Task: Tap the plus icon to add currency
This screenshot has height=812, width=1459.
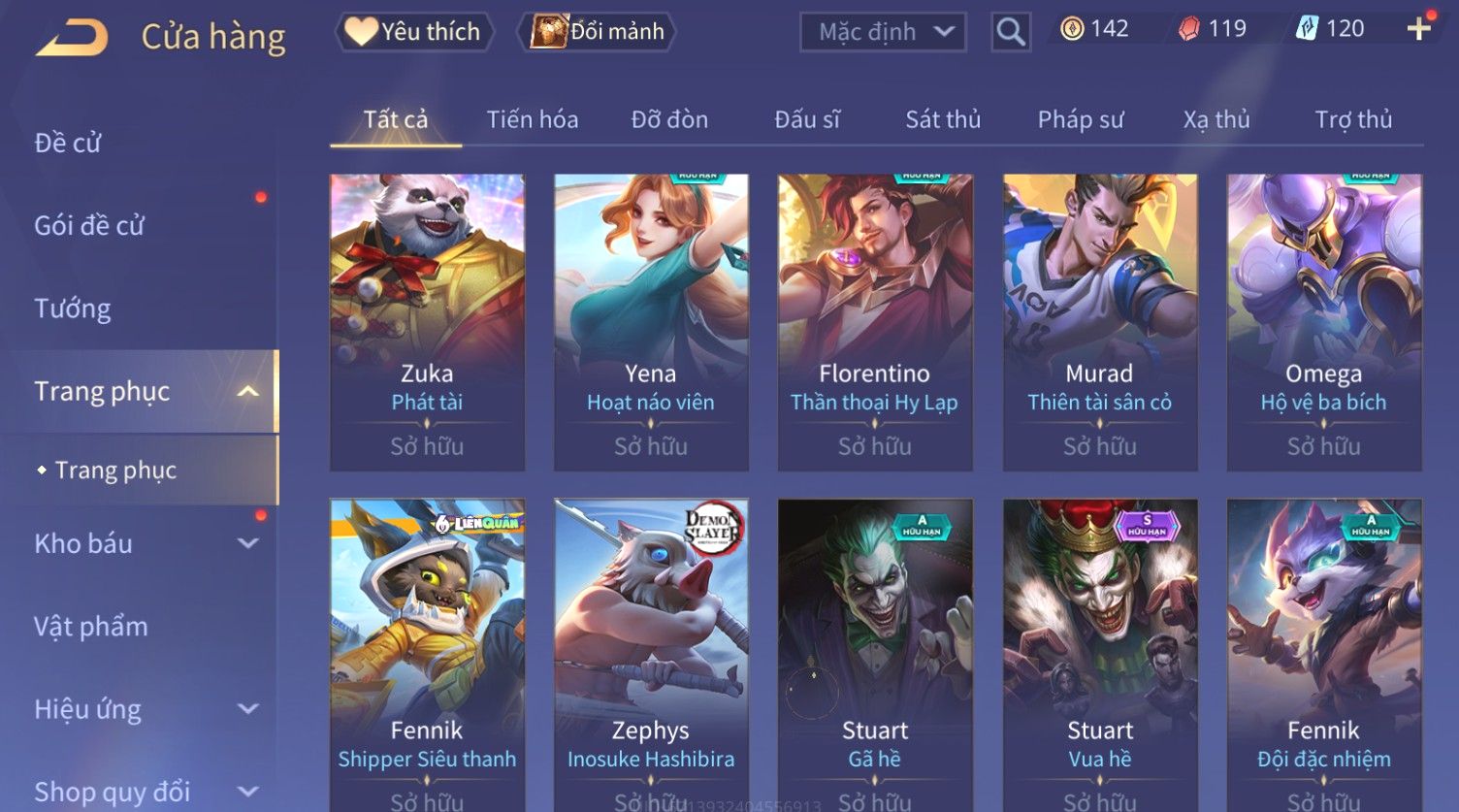Action: 1419,29
